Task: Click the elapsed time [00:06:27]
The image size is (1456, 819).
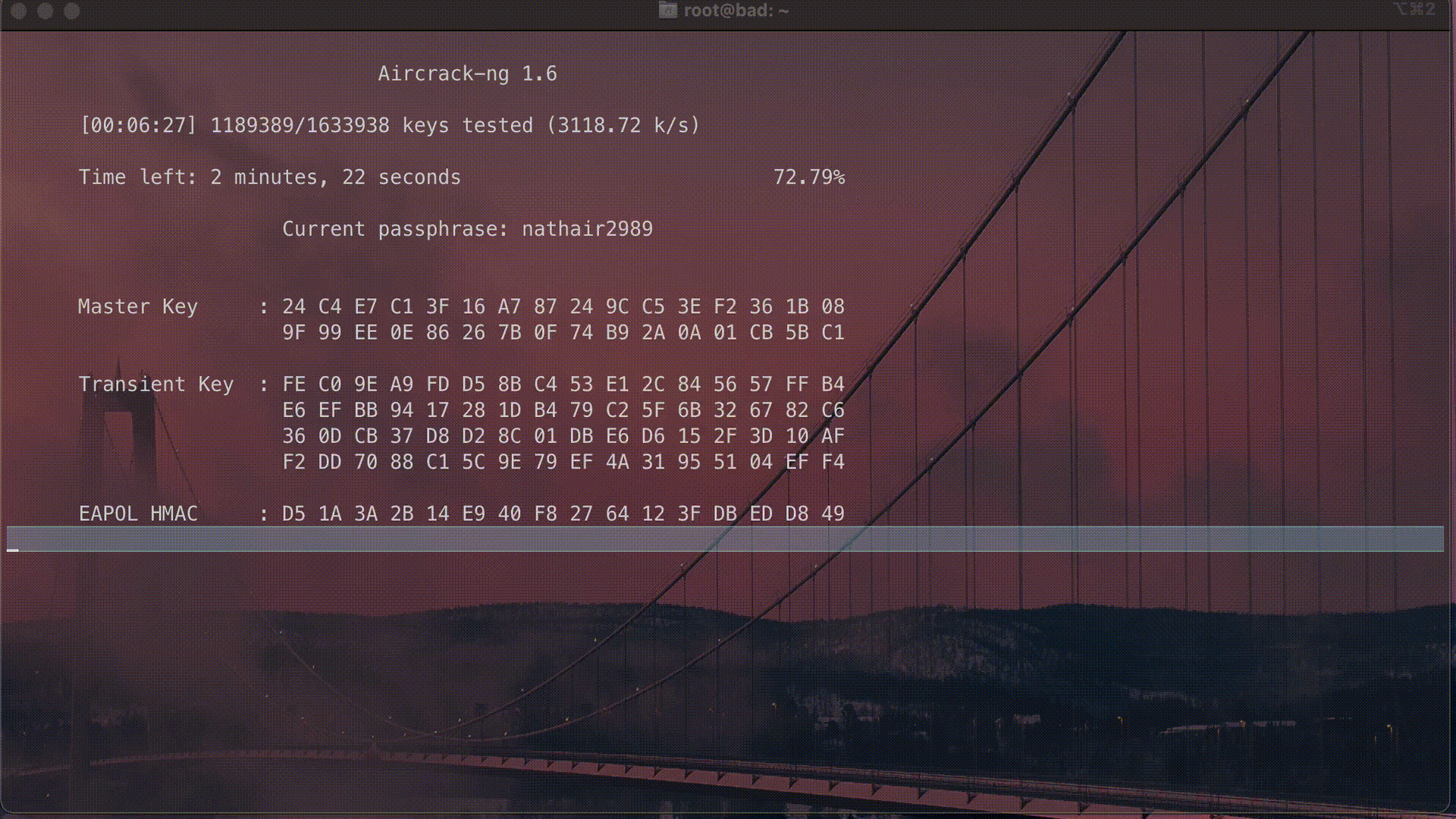Action: coord(138,125)
